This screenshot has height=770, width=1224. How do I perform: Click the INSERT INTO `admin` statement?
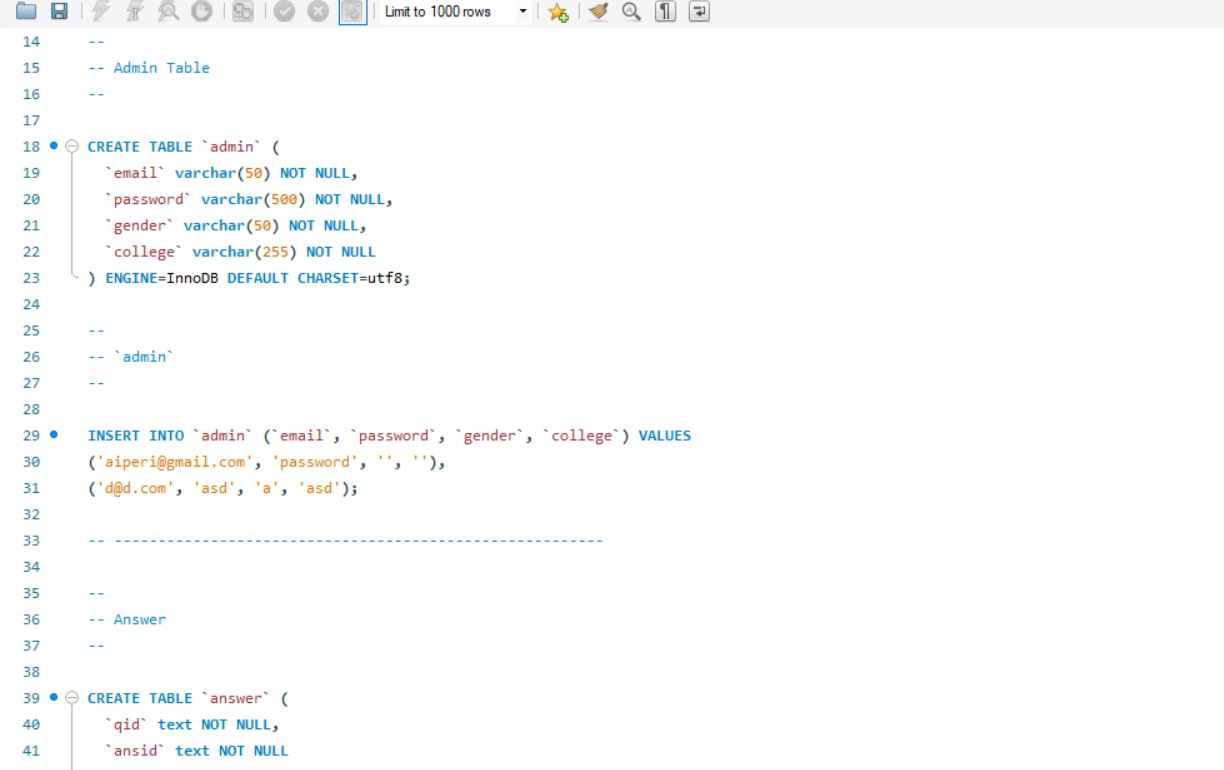pyautogui.click(x=389, y=435)
